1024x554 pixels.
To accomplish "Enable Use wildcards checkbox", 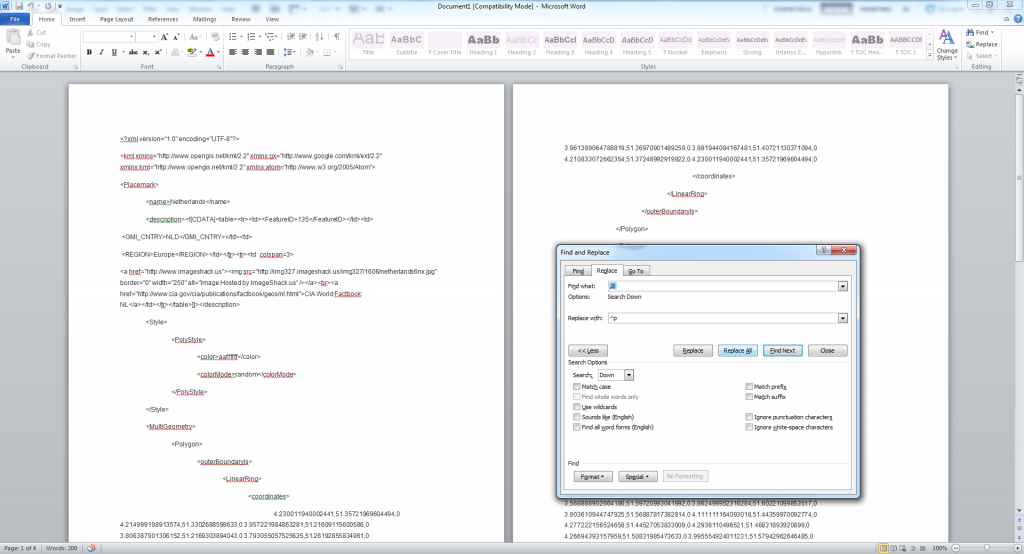I will (577, 407).
